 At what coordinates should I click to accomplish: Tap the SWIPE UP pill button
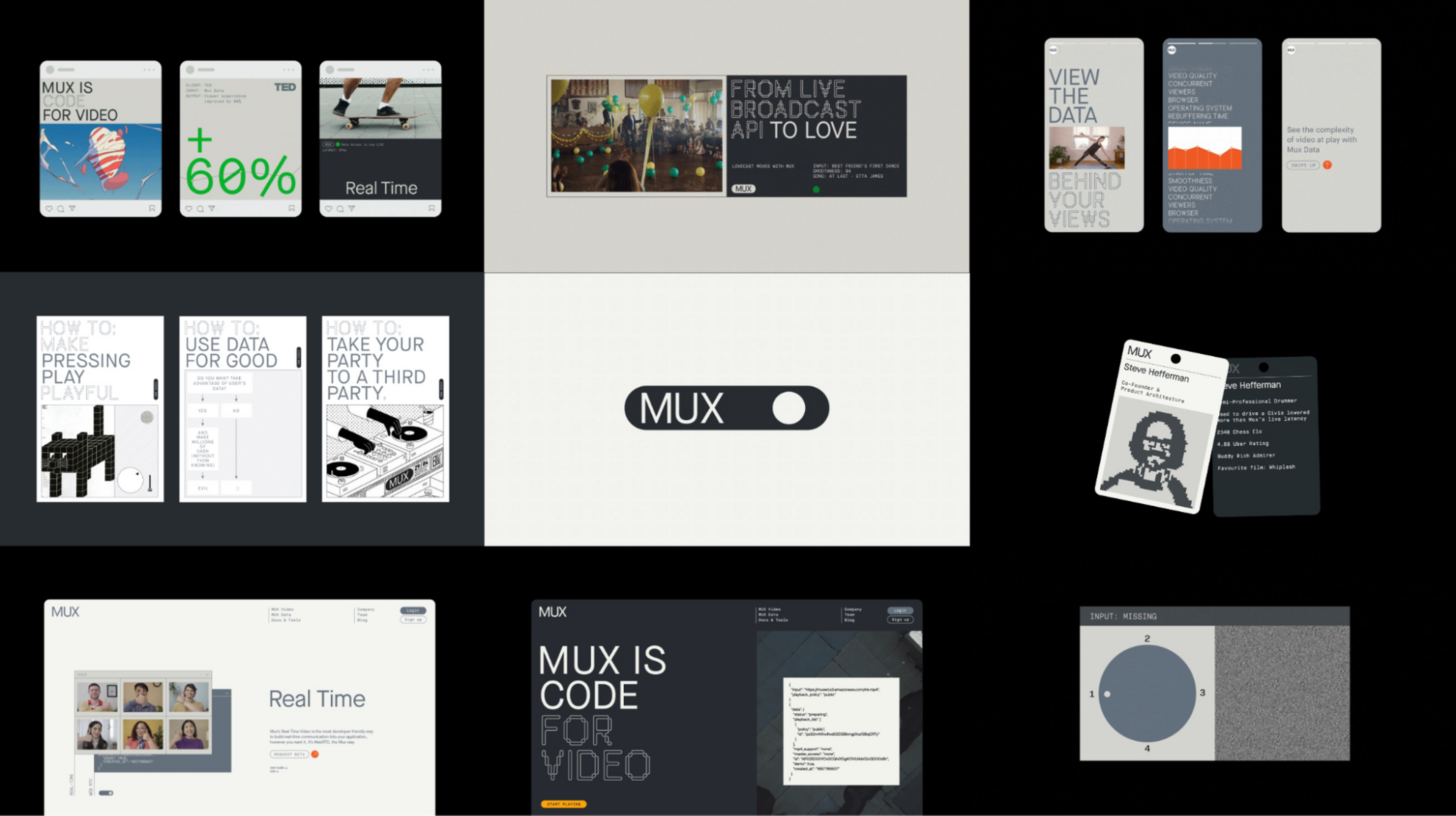(x=1303, y=165)
